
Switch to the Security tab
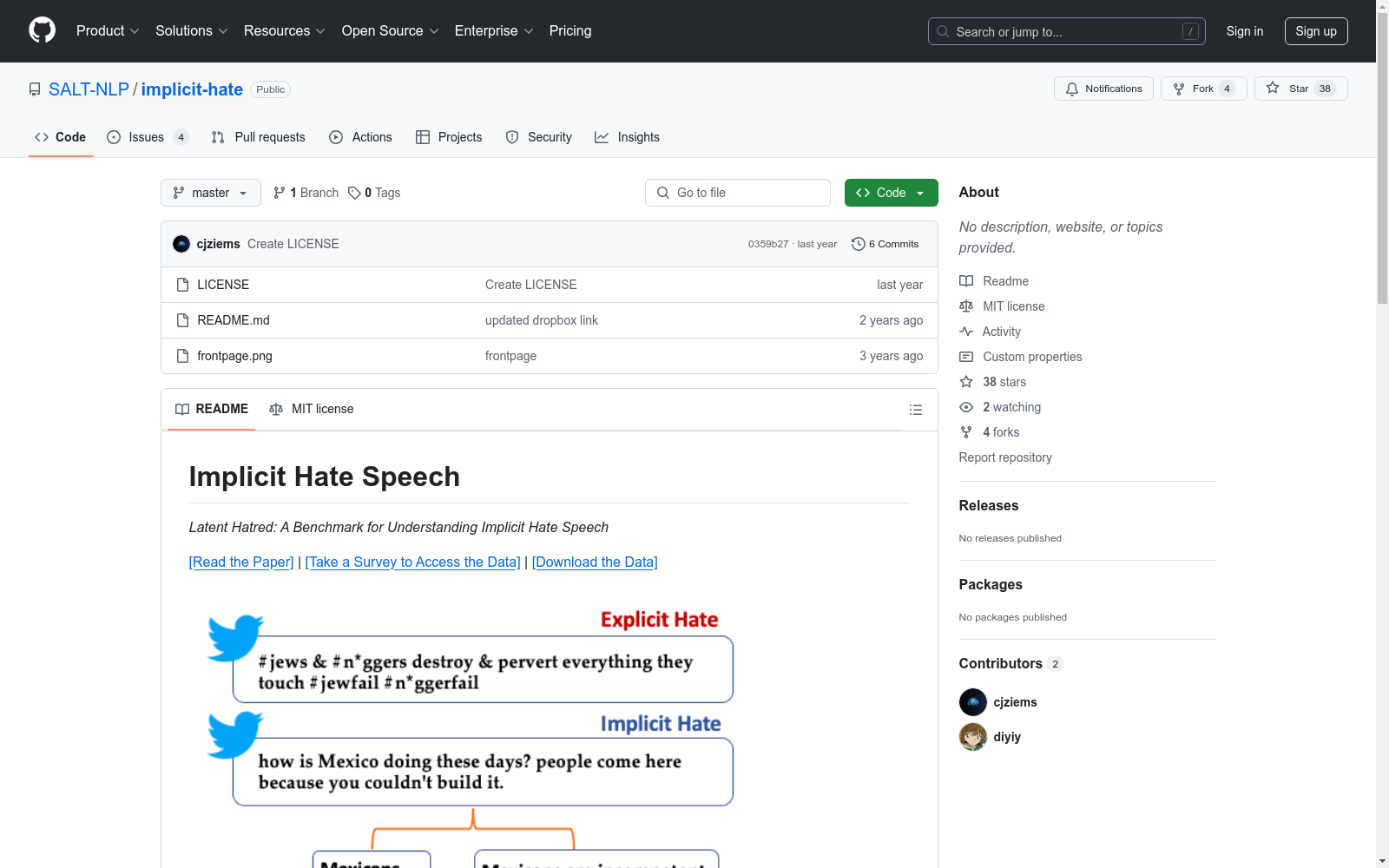click(x=539, y=137)
